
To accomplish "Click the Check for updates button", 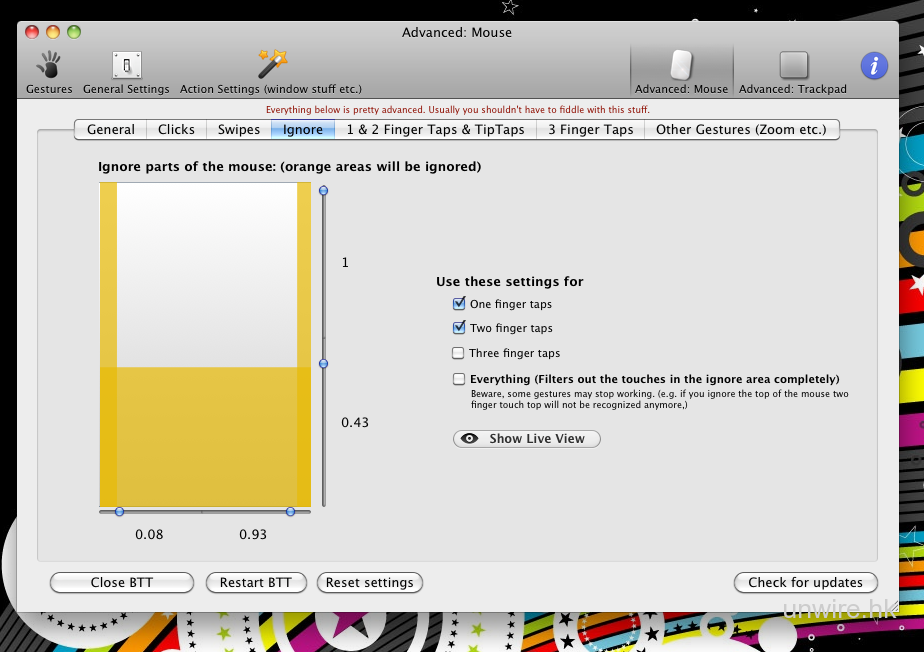I will pos(805,582).
